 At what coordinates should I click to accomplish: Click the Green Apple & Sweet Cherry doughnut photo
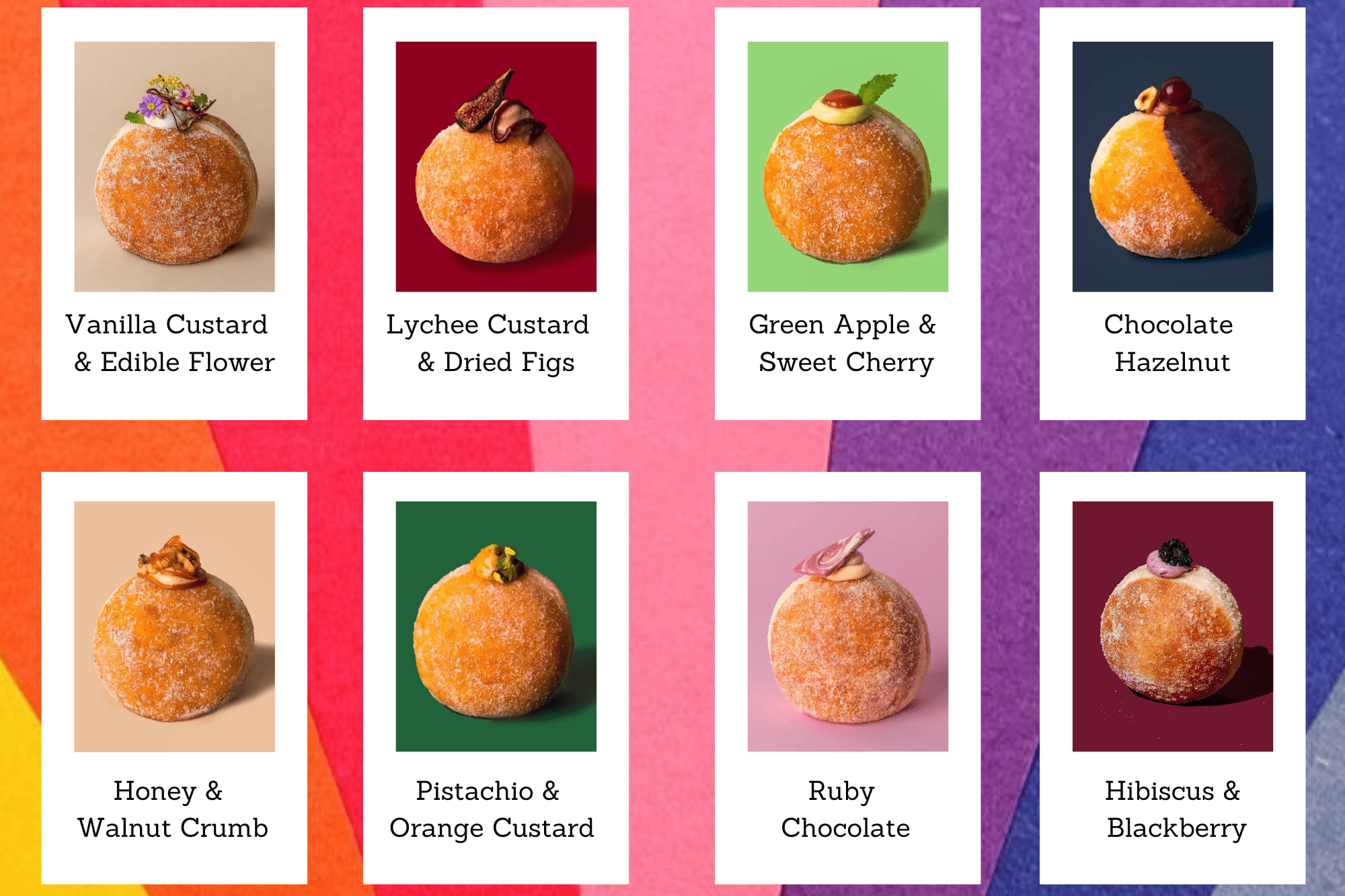pos(847,167)
